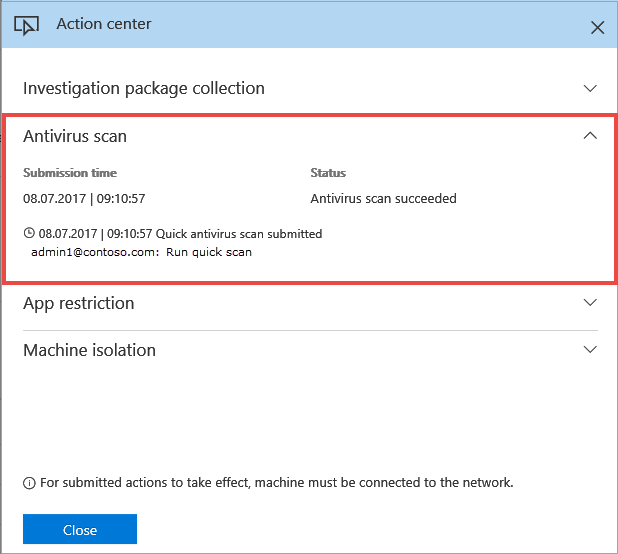Viewport: 618px width, 554px height.
Task: Open the Machine isolation section title
Action: 89,350
